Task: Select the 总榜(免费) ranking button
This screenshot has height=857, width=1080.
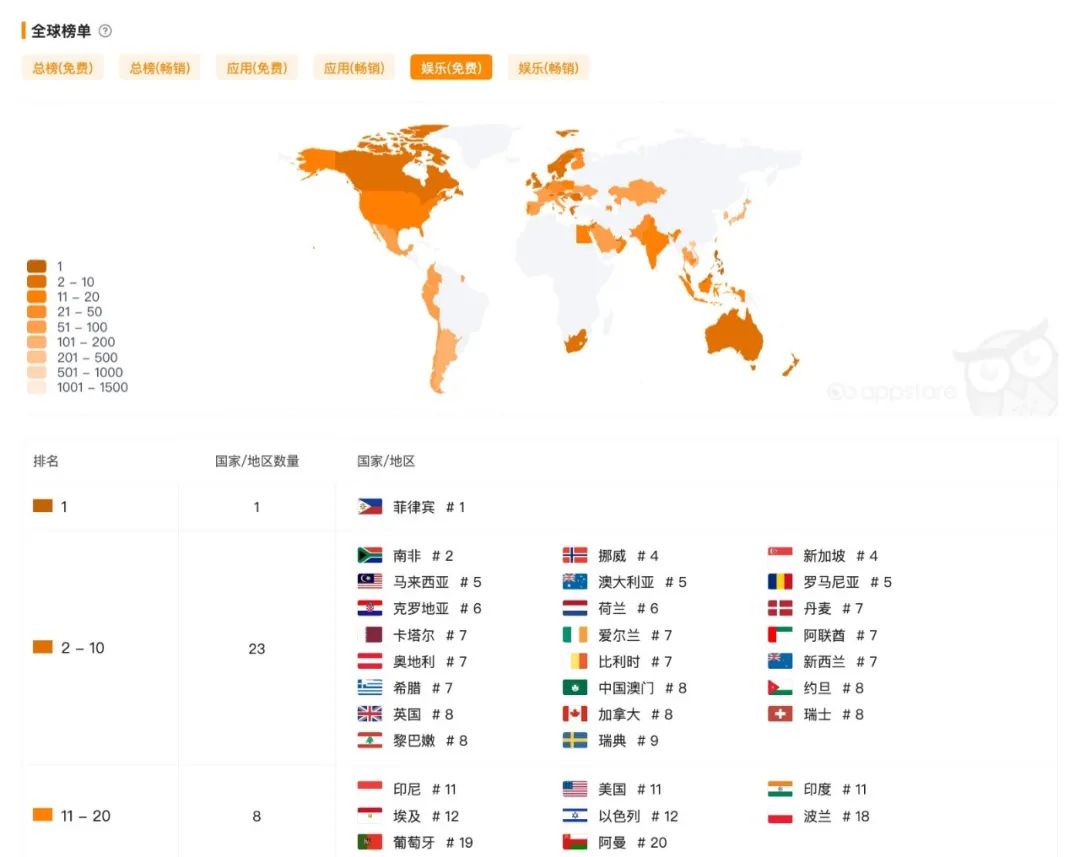Action: pyautogui.click(x=62, y=67)
